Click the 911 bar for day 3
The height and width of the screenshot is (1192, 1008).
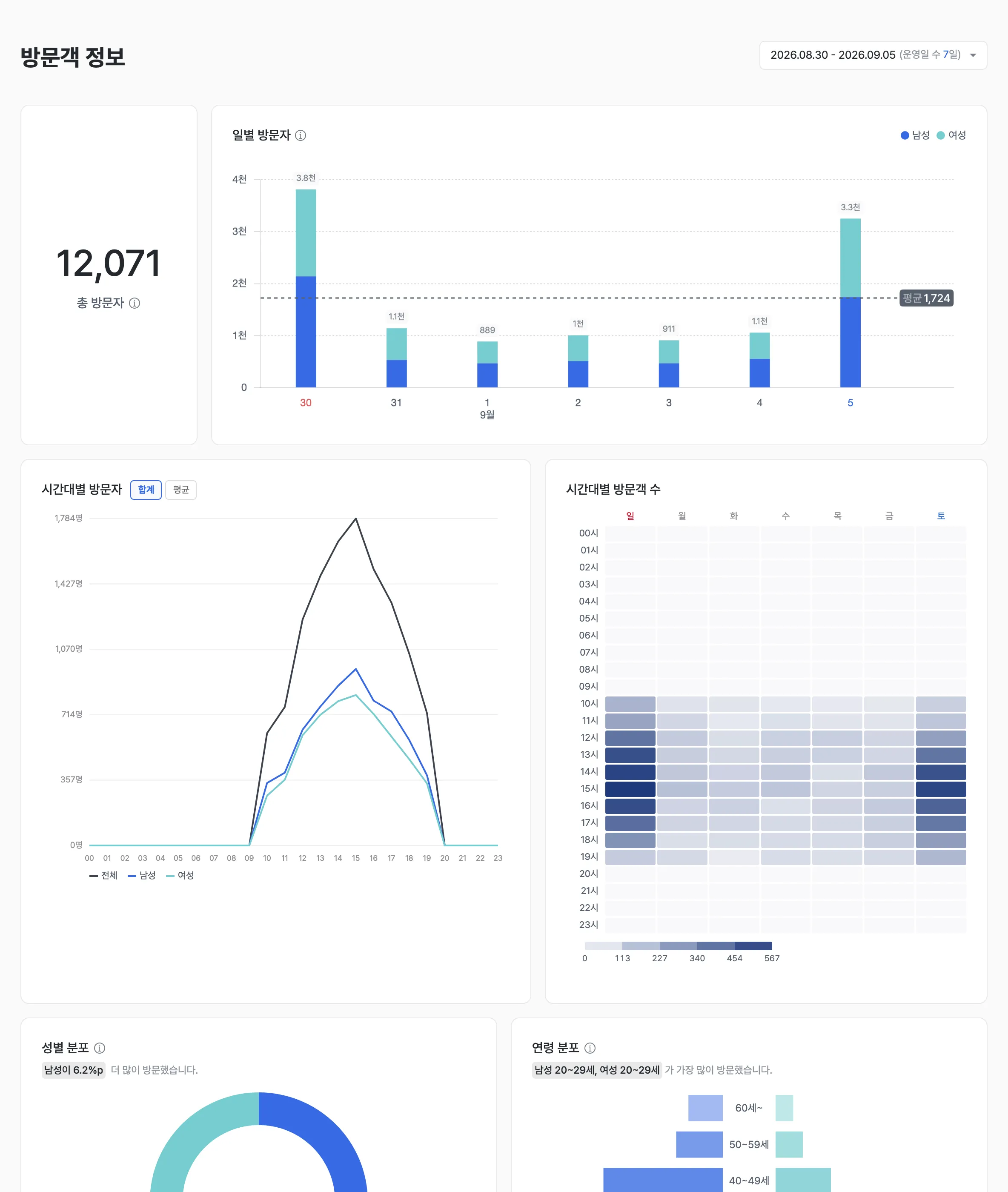pyautogui.click(x=669, y=364)
